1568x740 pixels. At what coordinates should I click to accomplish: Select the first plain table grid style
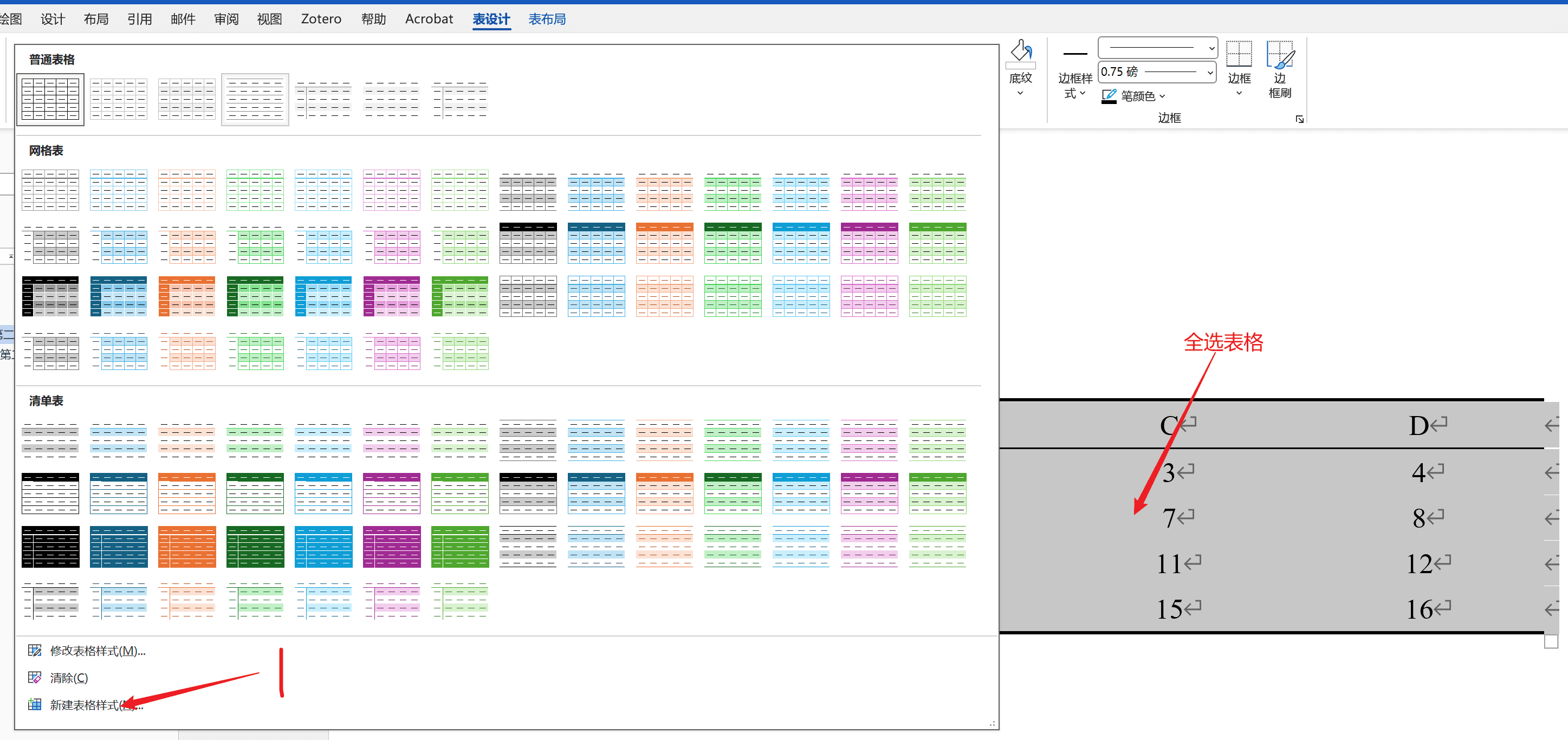(x=50, y=100)
